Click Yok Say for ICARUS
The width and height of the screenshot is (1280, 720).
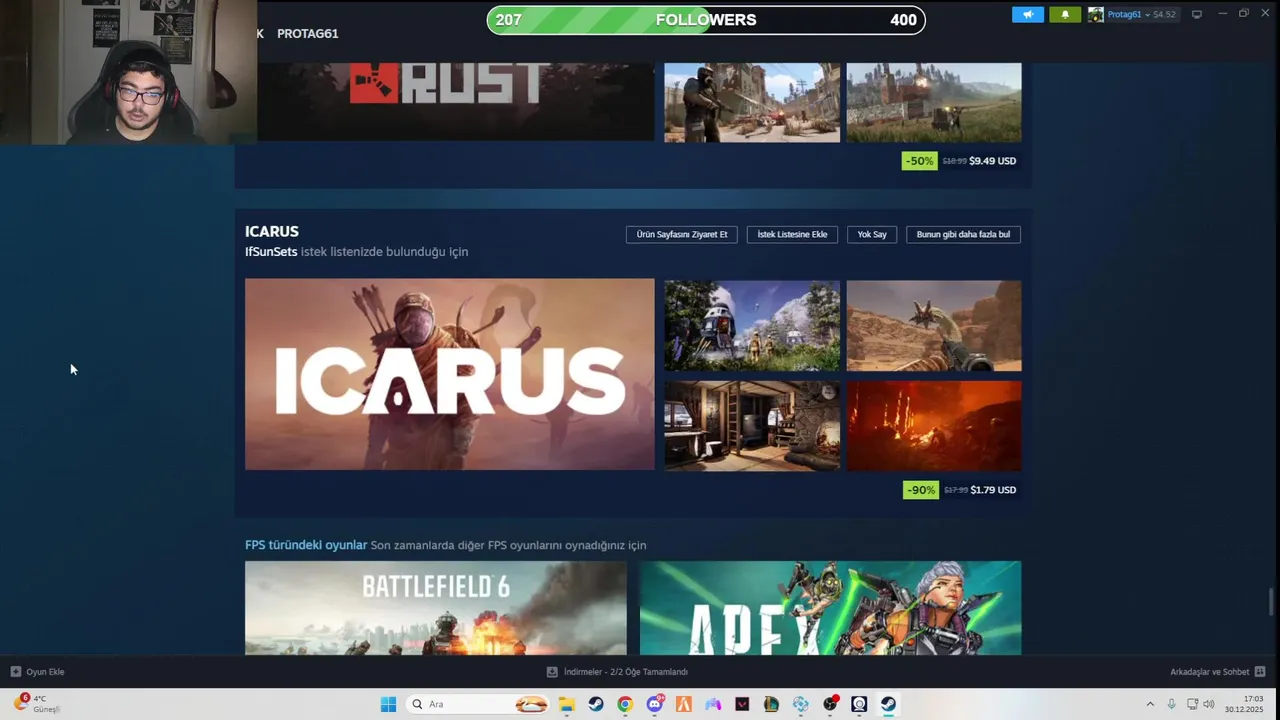pyautogui.click(x=872, y=234)
